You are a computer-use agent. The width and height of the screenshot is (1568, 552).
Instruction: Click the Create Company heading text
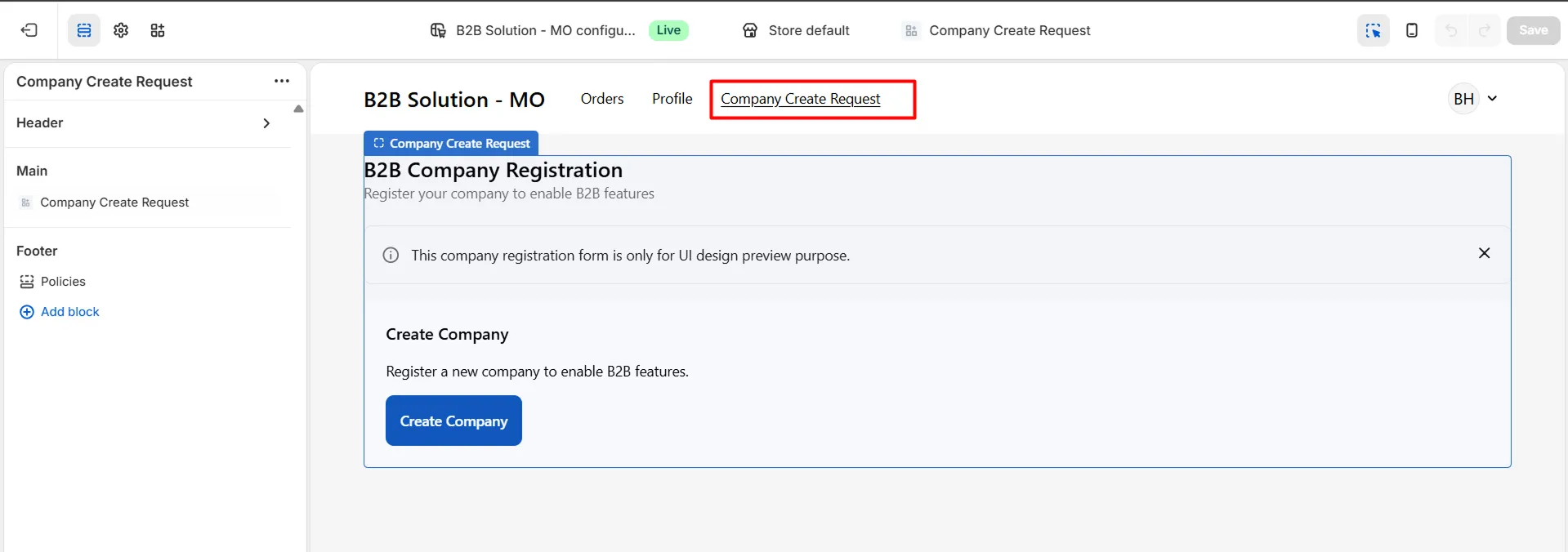(447, 334)
